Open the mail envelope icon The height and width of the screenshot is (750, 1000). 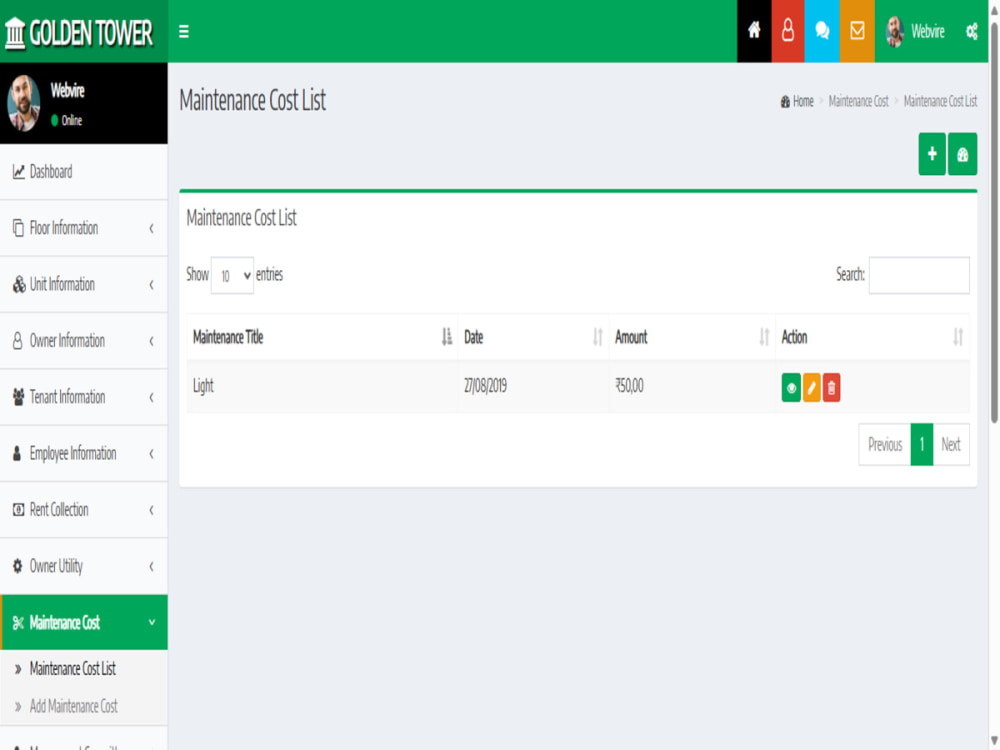857,31
